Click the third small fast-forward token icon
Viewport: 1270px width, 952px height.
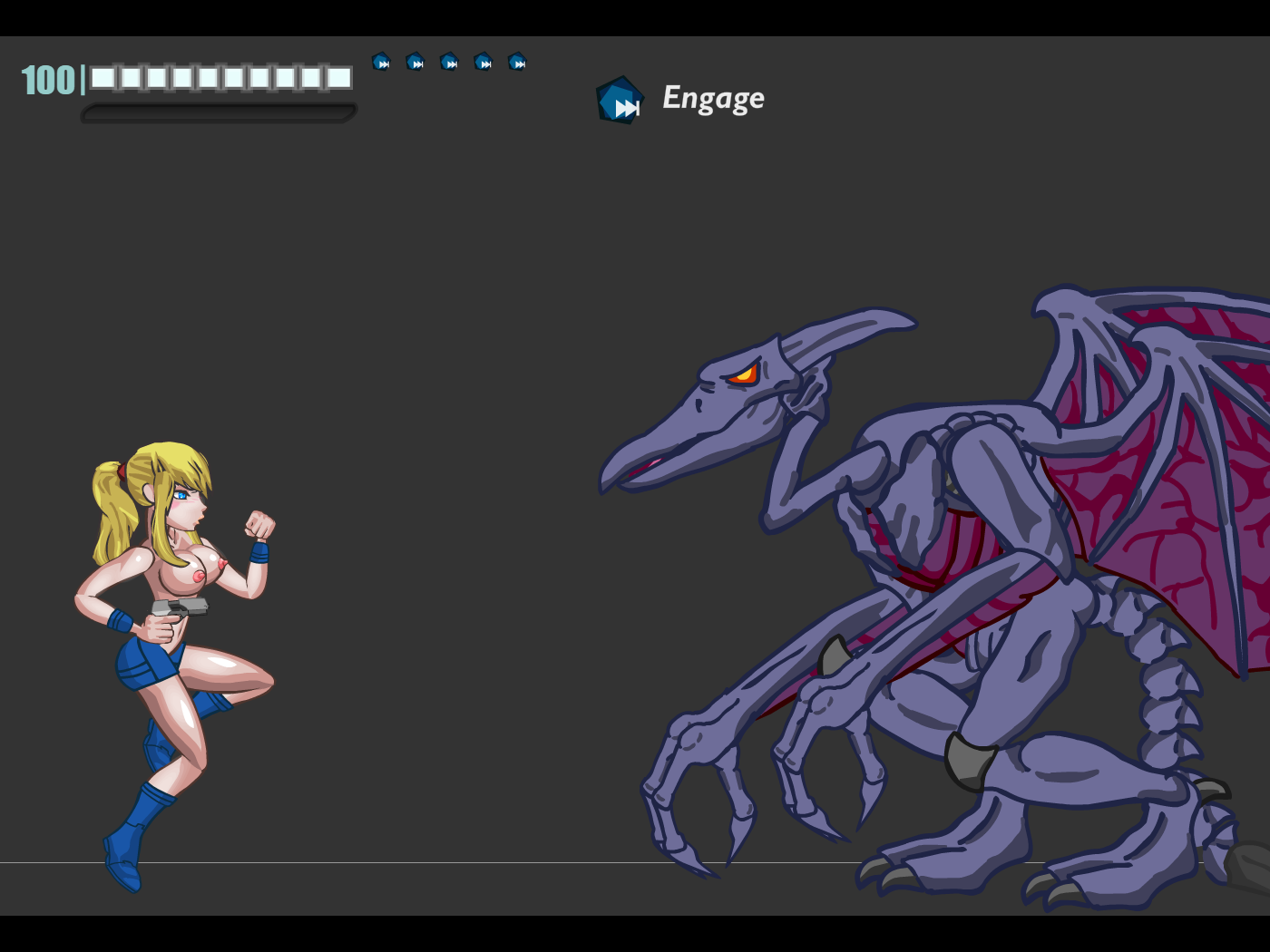[x=449, y=62]
